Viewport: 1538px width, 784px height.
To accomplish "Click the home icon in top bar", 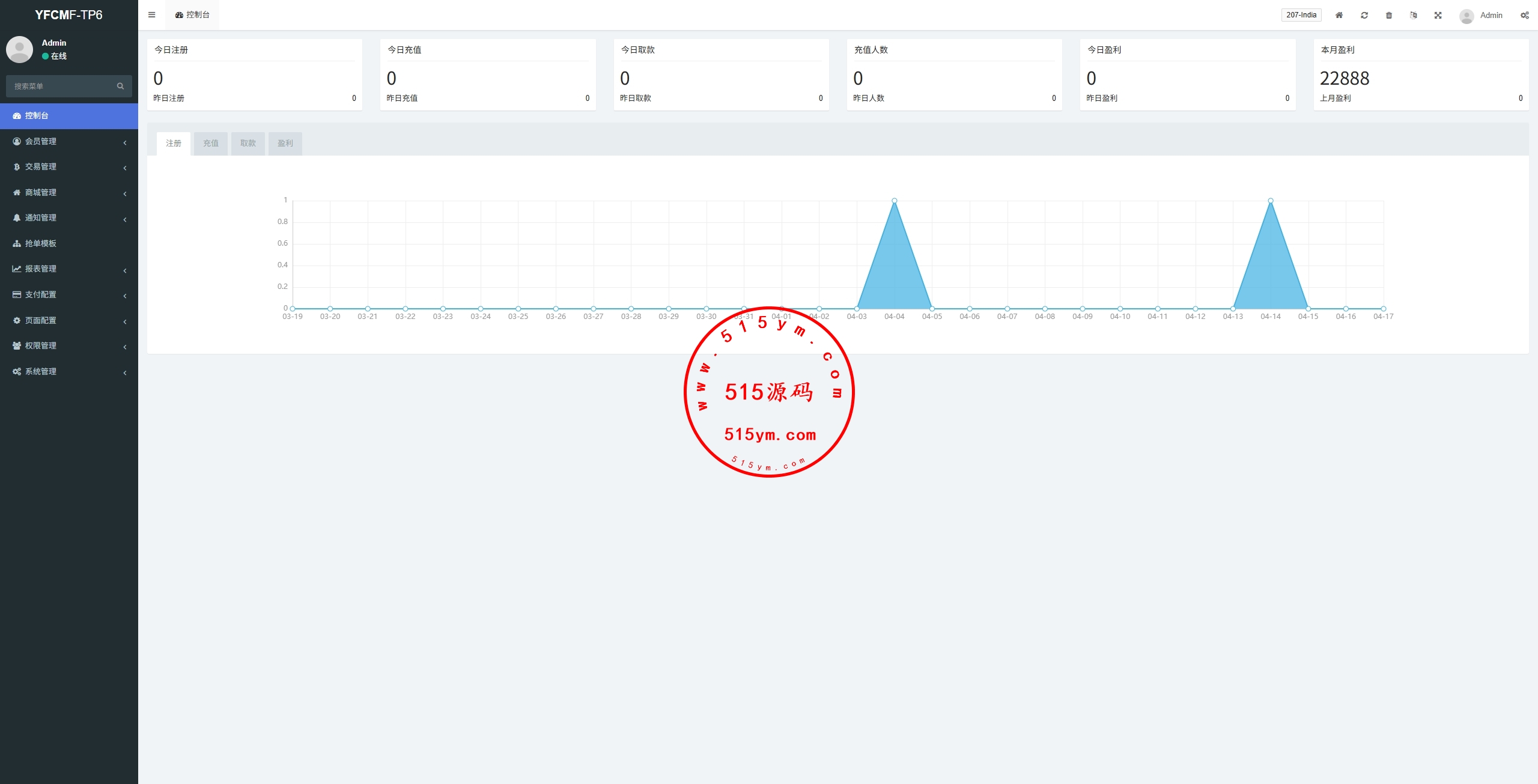I will 1339,16.
